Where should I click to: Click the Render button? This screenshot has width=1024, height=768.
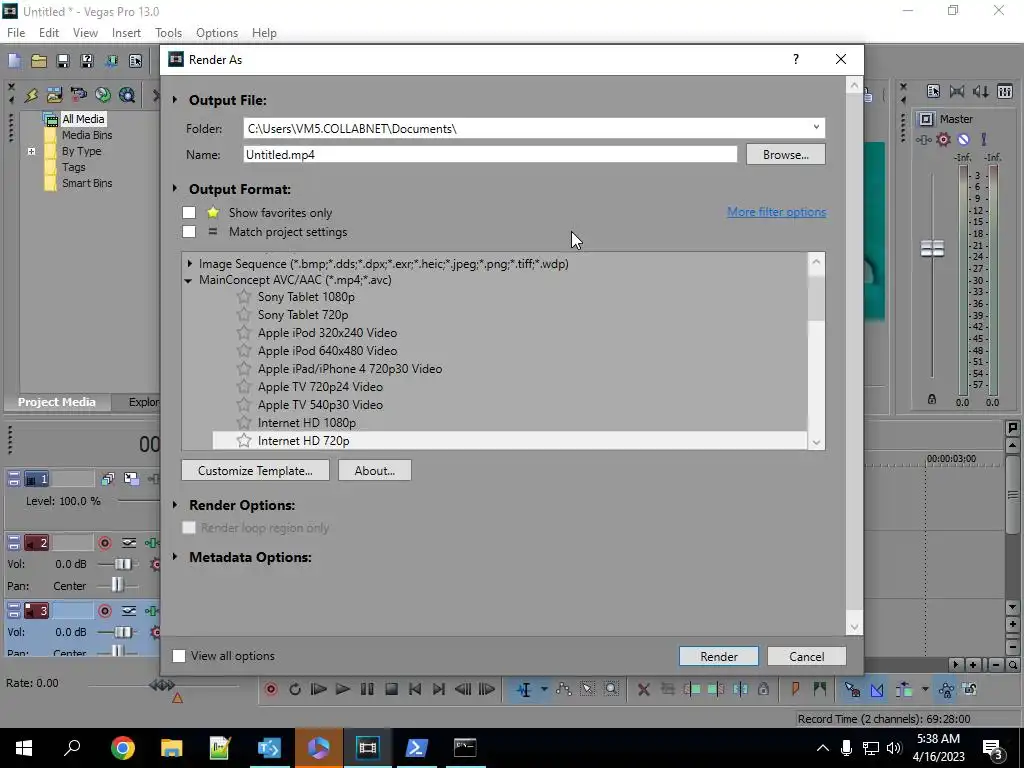tap(719, 656)
